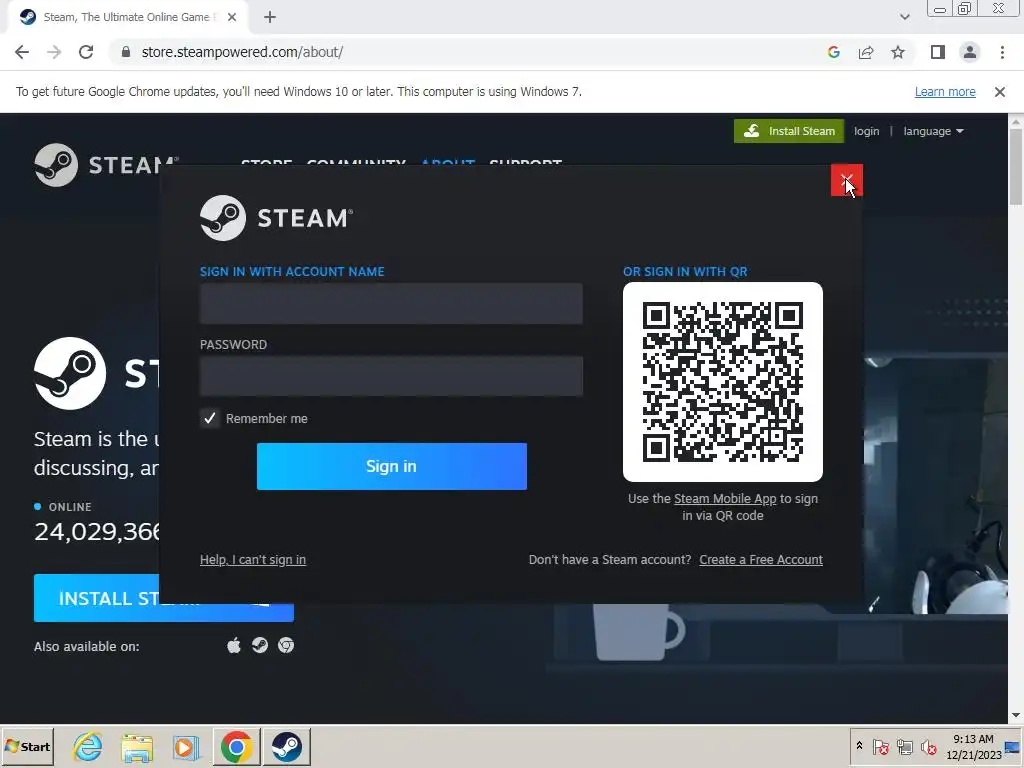Open the Chrome profile menu
This screenshot has width=1024, height=768.
970,52
